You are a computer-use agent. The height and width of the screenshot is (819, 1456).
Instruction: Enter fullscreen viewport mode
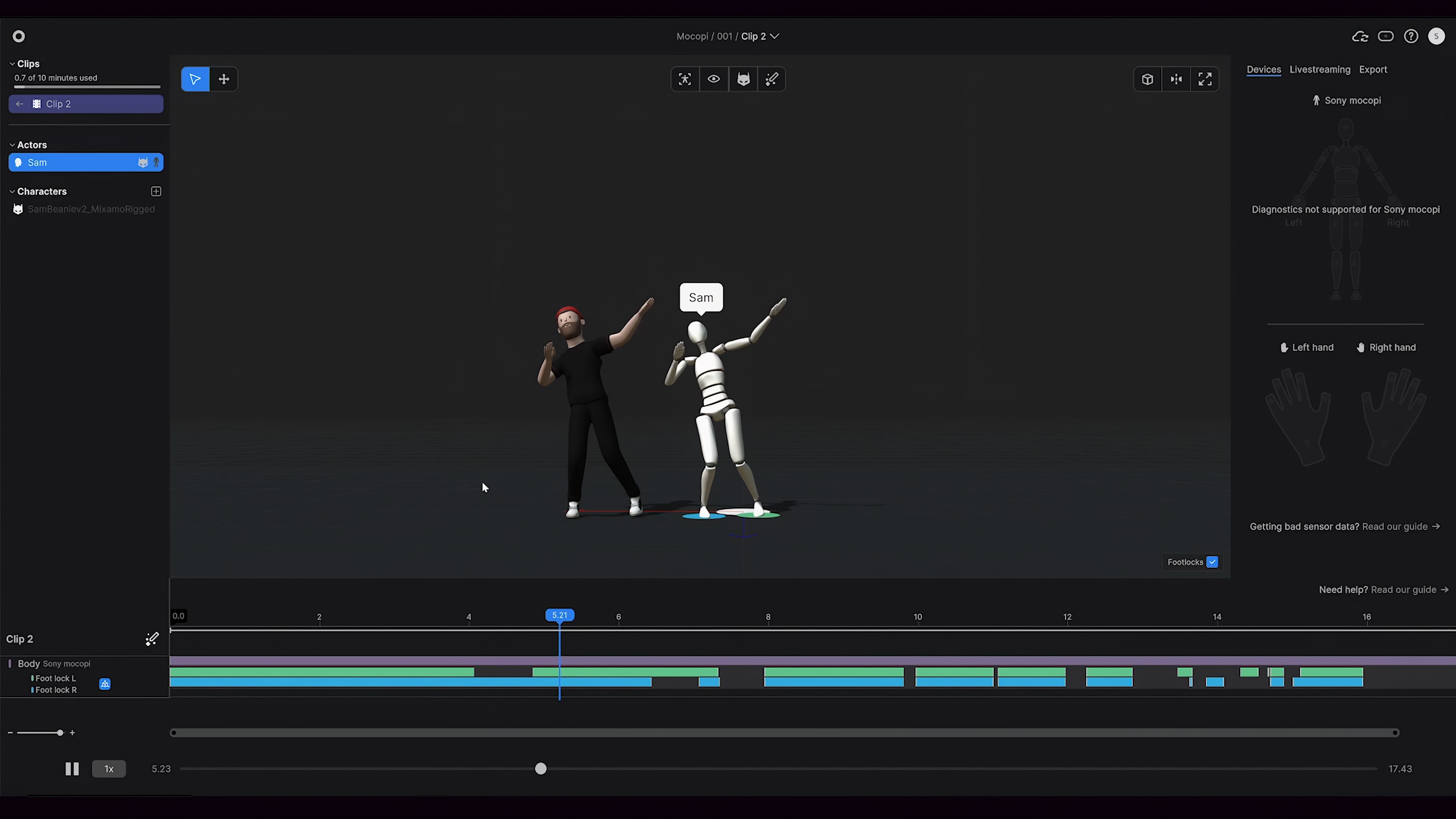pos(1205,79)
